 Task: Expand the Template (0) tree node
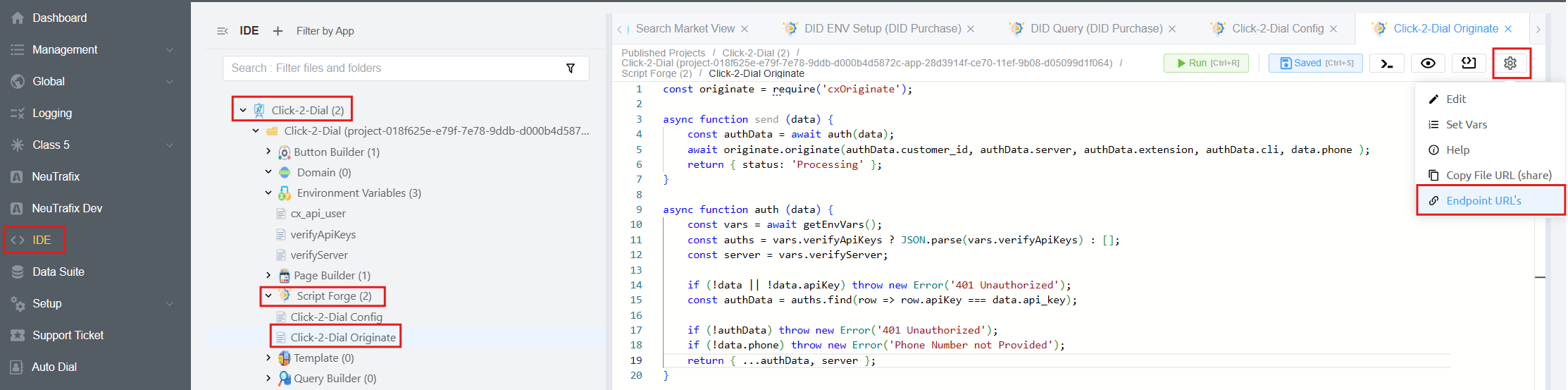(x=268, y=358)
